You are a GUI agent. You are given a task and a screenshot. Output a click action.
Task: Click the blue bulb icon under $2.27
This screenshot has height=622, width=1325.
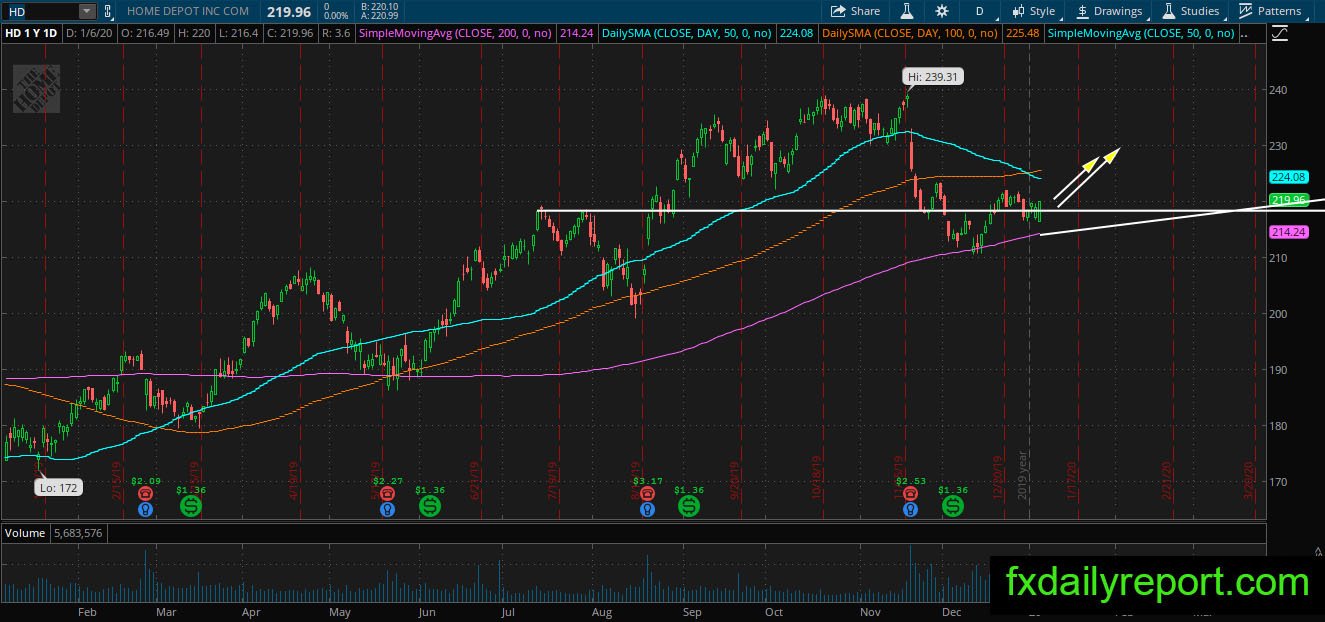[386, 508]
